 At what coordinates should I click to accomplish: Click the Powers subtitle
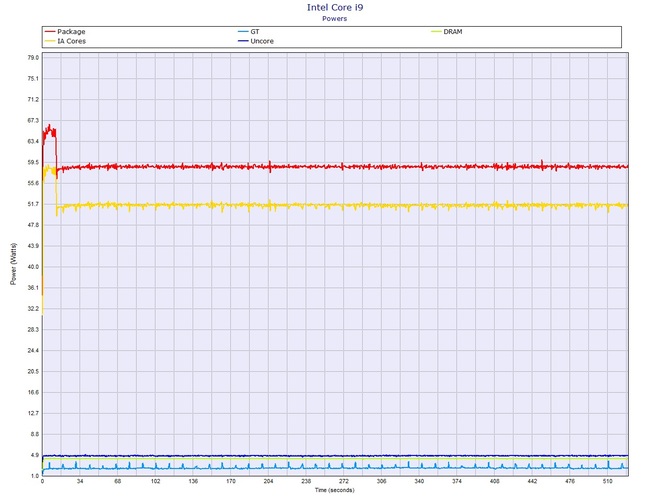(335, 19)
